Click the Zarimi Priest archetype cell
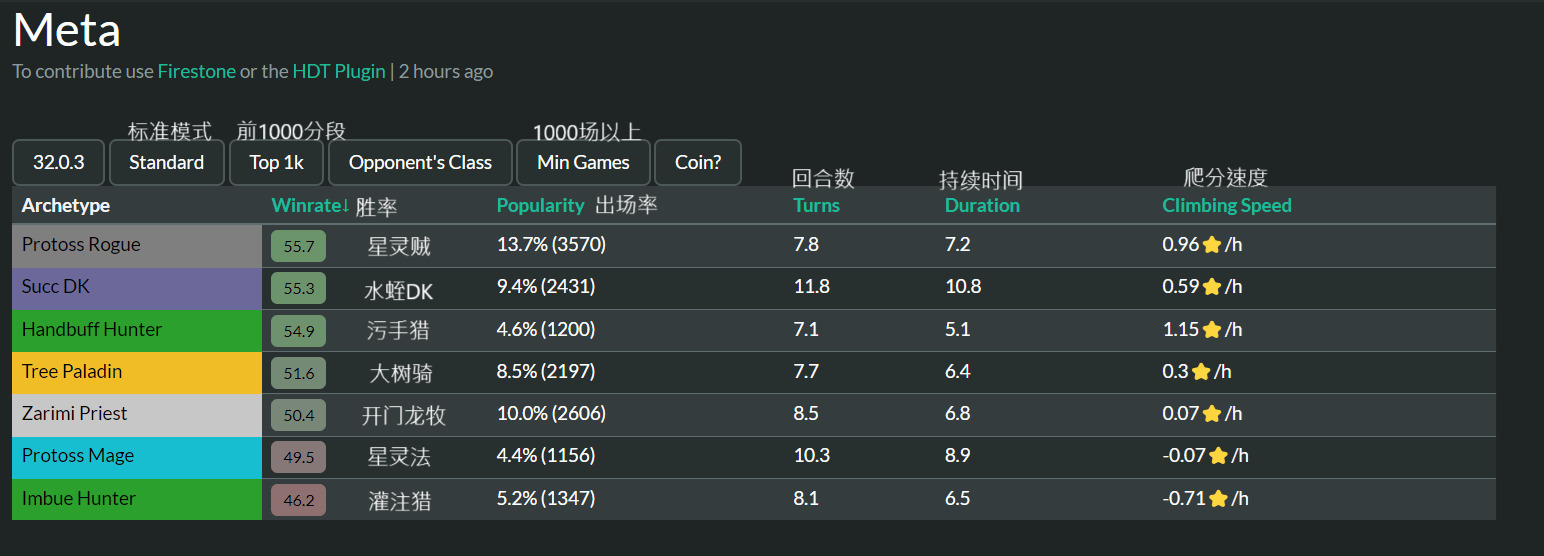Viewport: 1544px width, 556px height. tap(75, 414)
